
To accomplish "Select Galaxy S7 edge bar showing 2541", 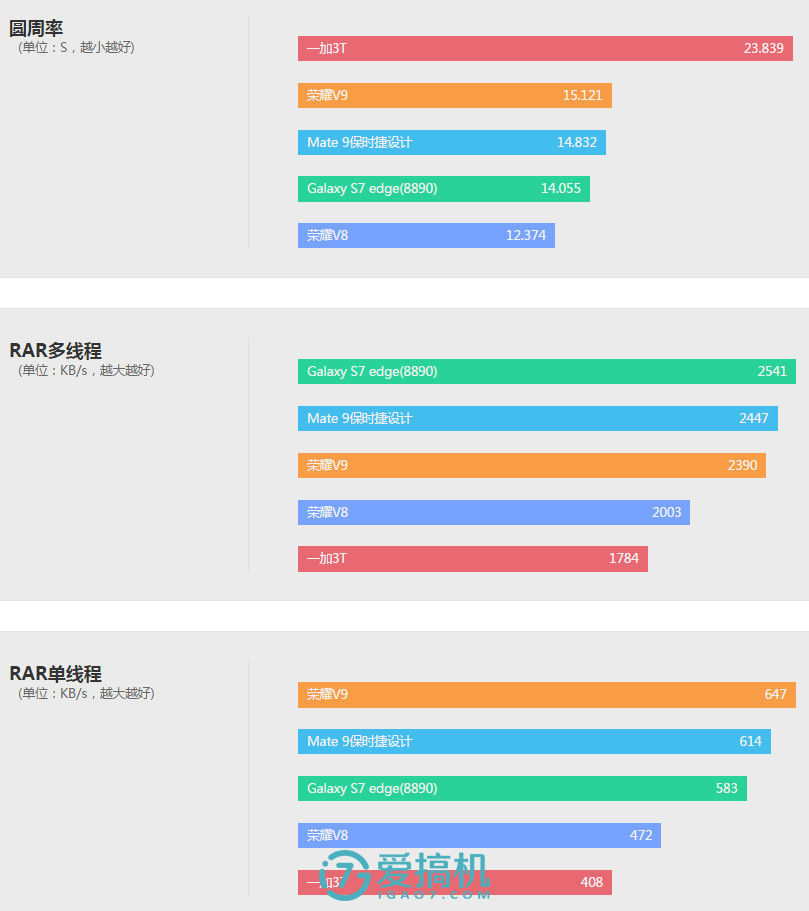I will click(x=546, y=371).
